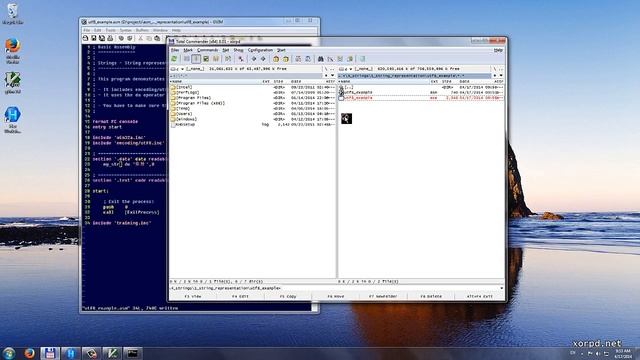
Task: Sort left panel by Name column header
Action: click(215, 82)
